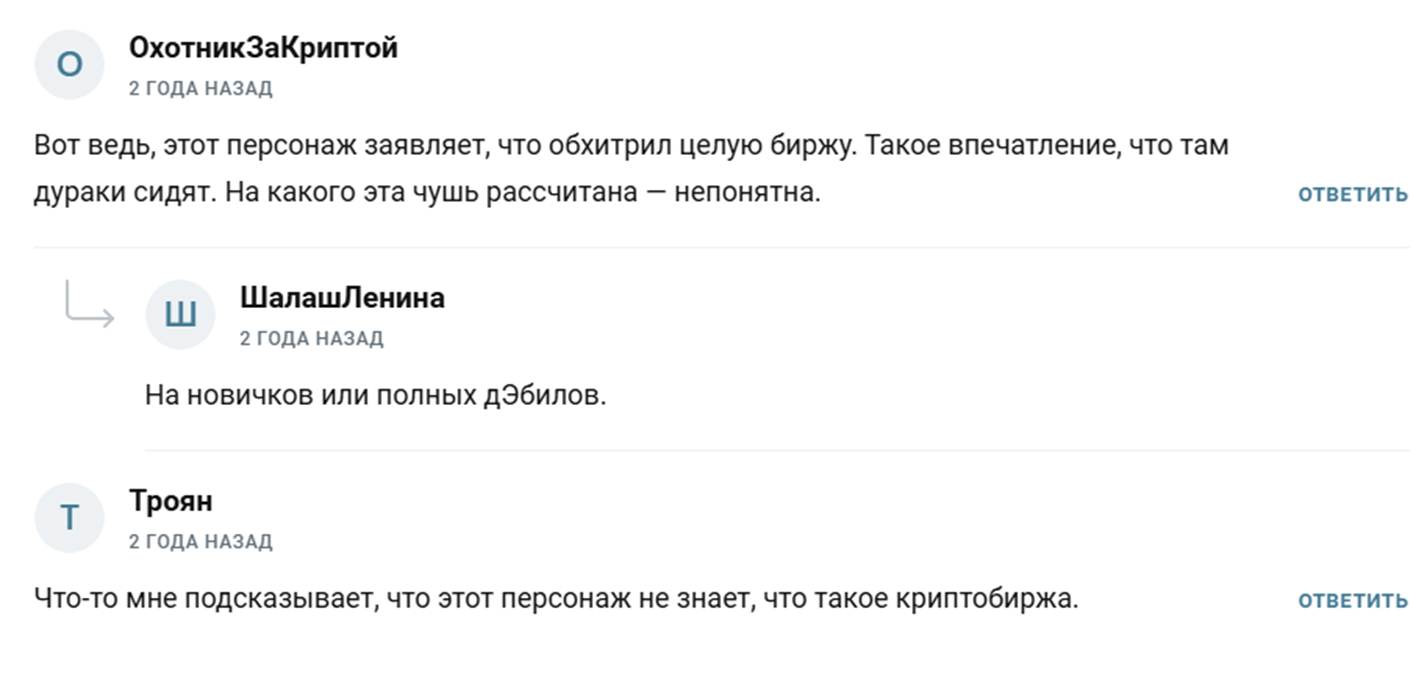This screenshot has height=682, width=1414.
Task: Click the timestamp under Троян
Action: coord(200,541)
